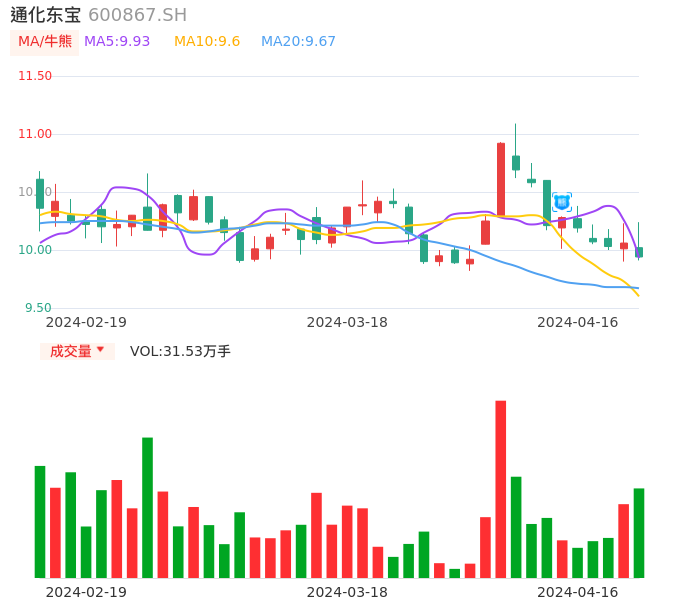Click the 10.00 price axis label
The image size is (686, 606).
[35, 250]
